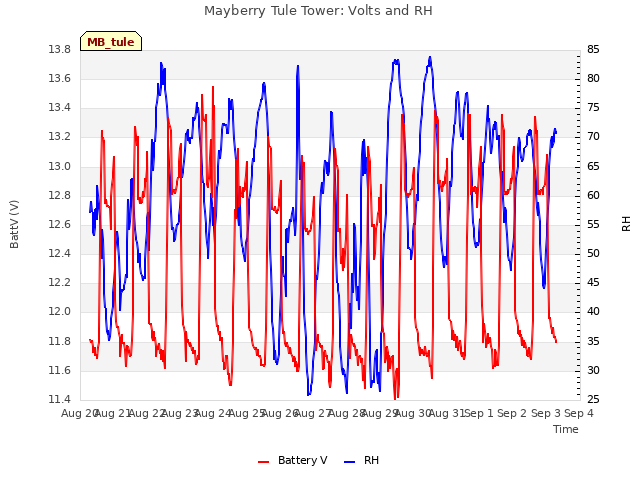Click the 25 tick on the RH axis

point(593,399)
